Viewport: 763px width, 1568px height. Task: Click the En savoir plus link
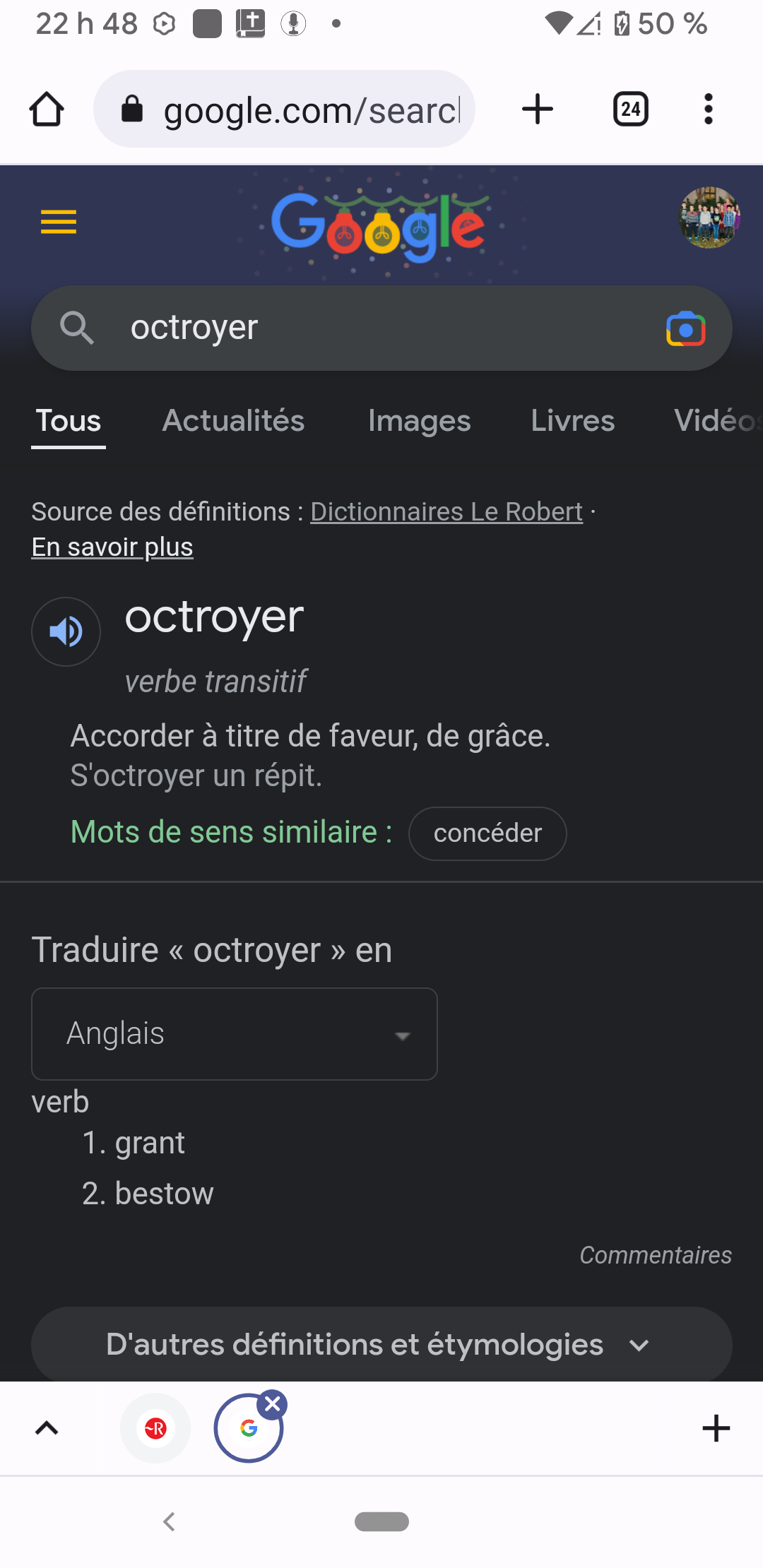tap(112, 547)
